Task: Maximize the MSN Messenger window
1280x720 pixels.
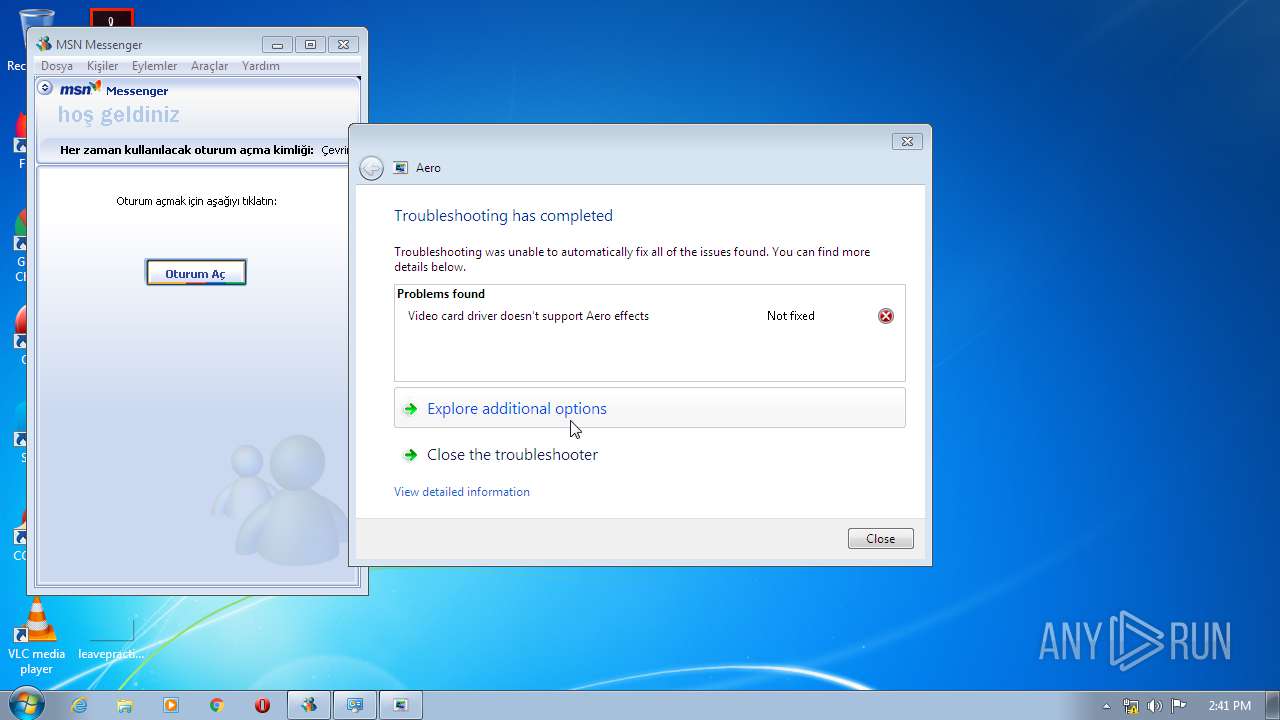Action: pyautogui.click(x=310, y=45)
